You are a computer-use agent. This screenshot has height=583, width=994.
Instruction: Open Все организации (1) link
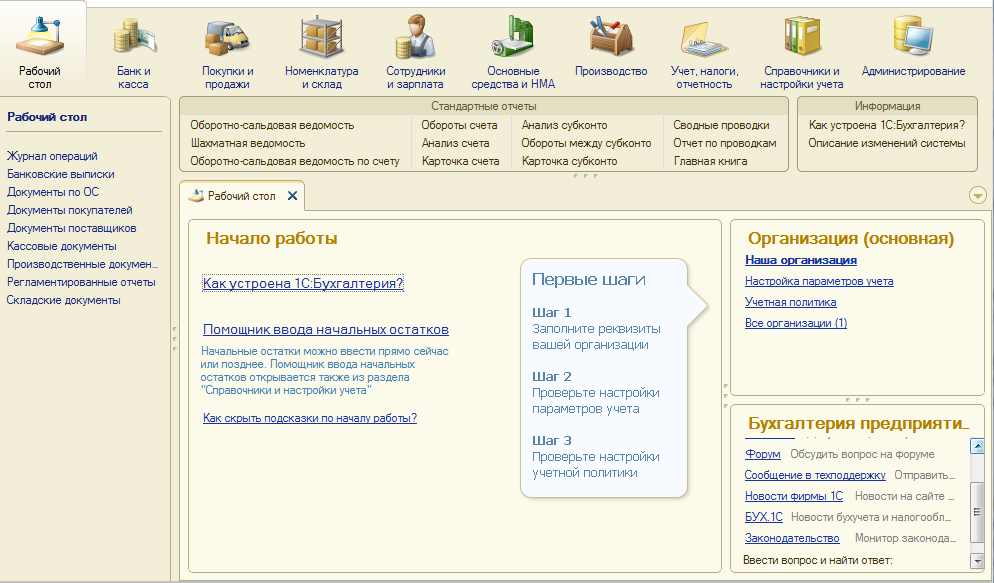tap(796, 323)
